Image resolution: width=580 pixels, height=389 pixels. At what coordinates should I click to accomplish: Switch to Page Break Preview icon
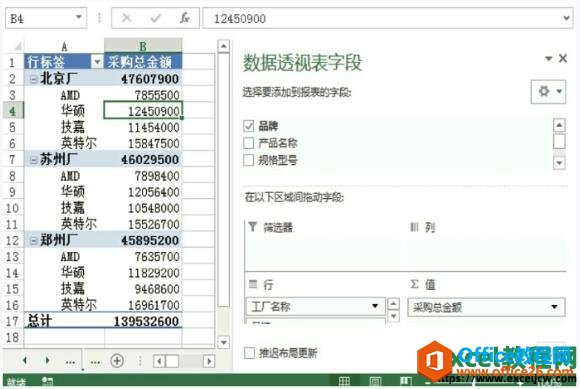(x=405, y=381)
